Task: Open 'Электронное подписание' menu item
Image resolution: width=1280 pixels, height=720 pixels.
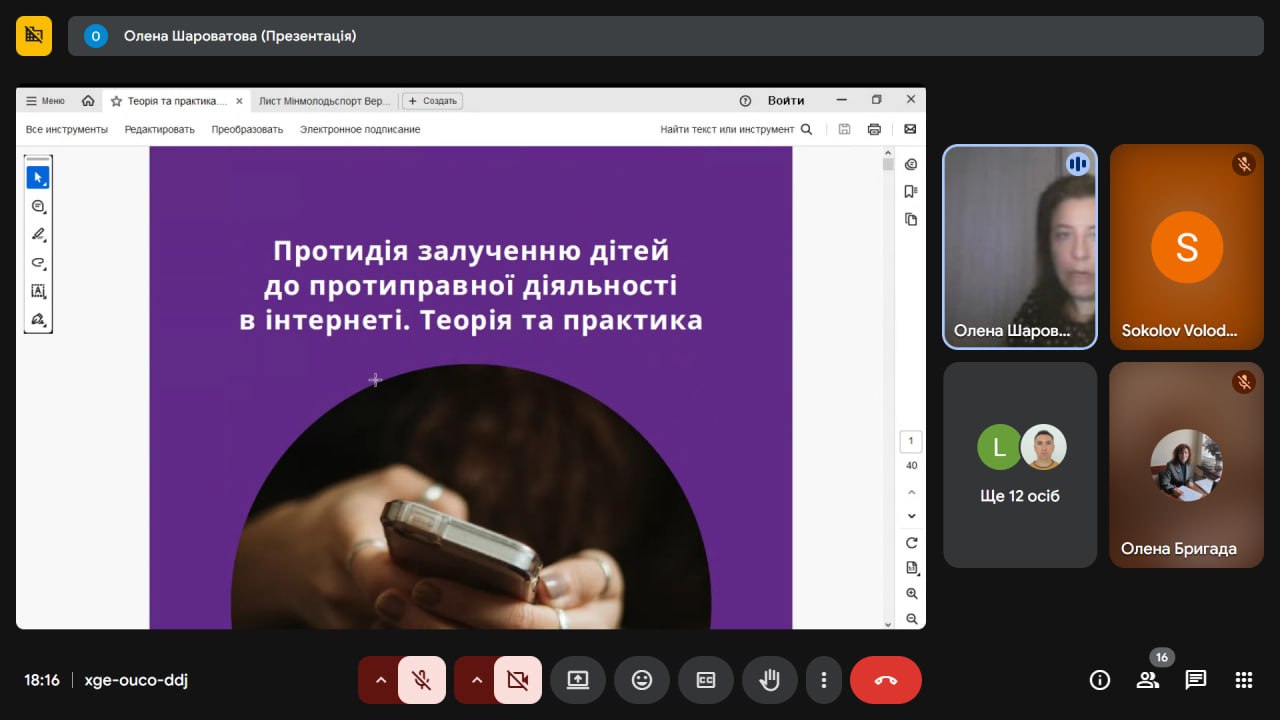Action: tap(360, 129)
